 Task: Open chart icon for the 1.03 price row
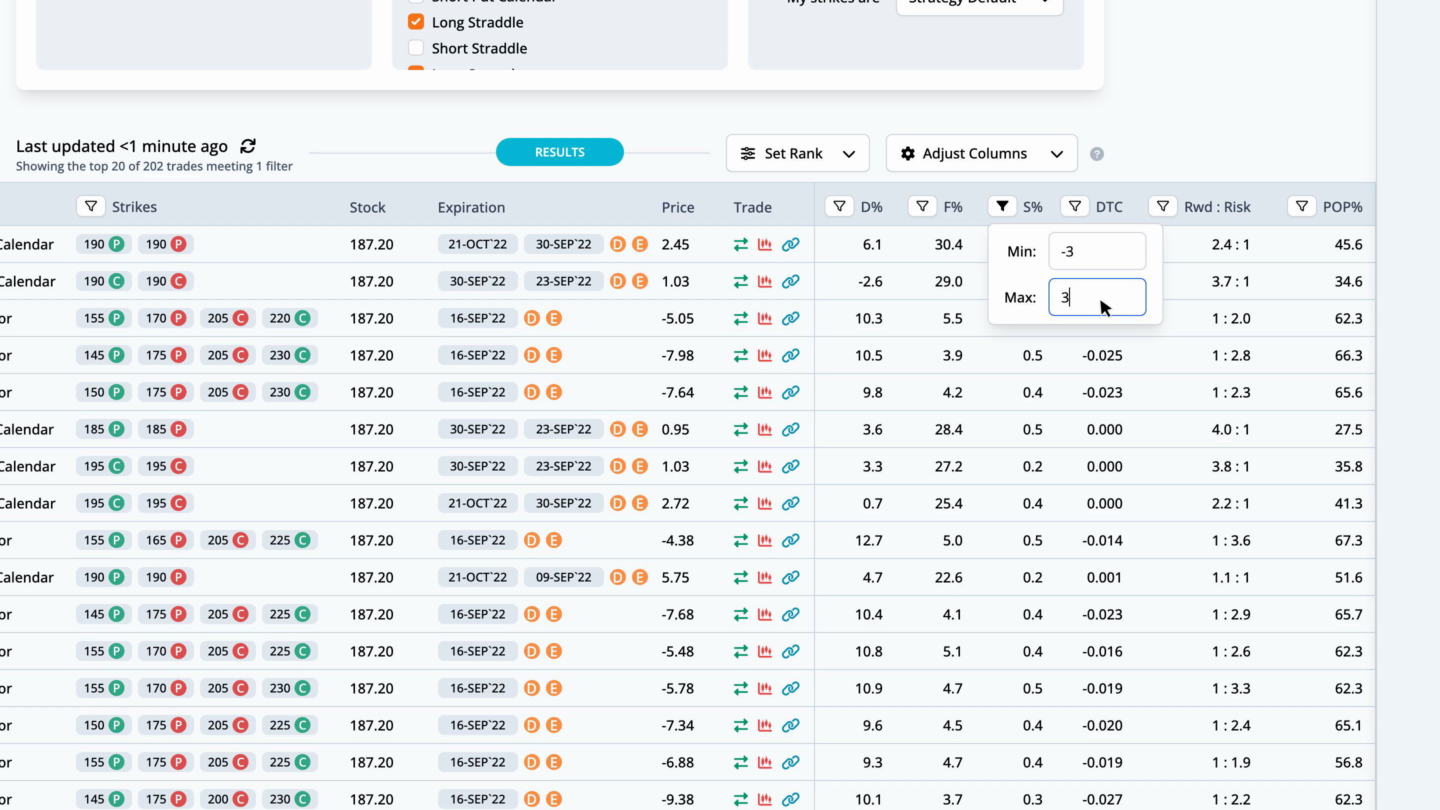coord(765,282)
